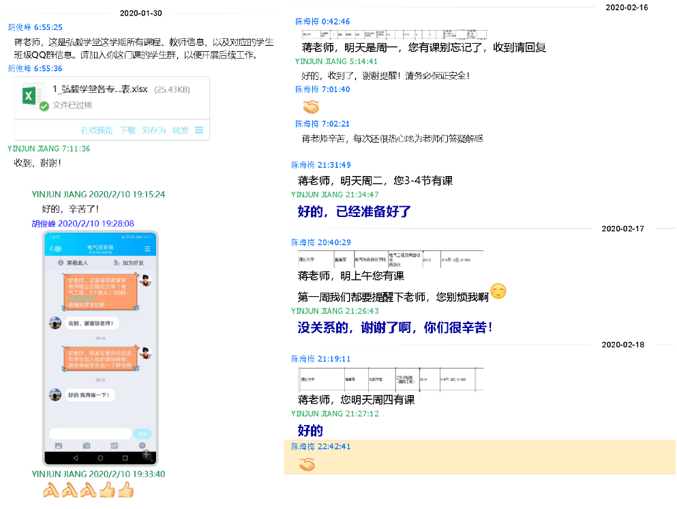This screenshot has width=677, height=509.
Task: Click 另存为 for the xlsx file
Action: click(x=153, y=130)
